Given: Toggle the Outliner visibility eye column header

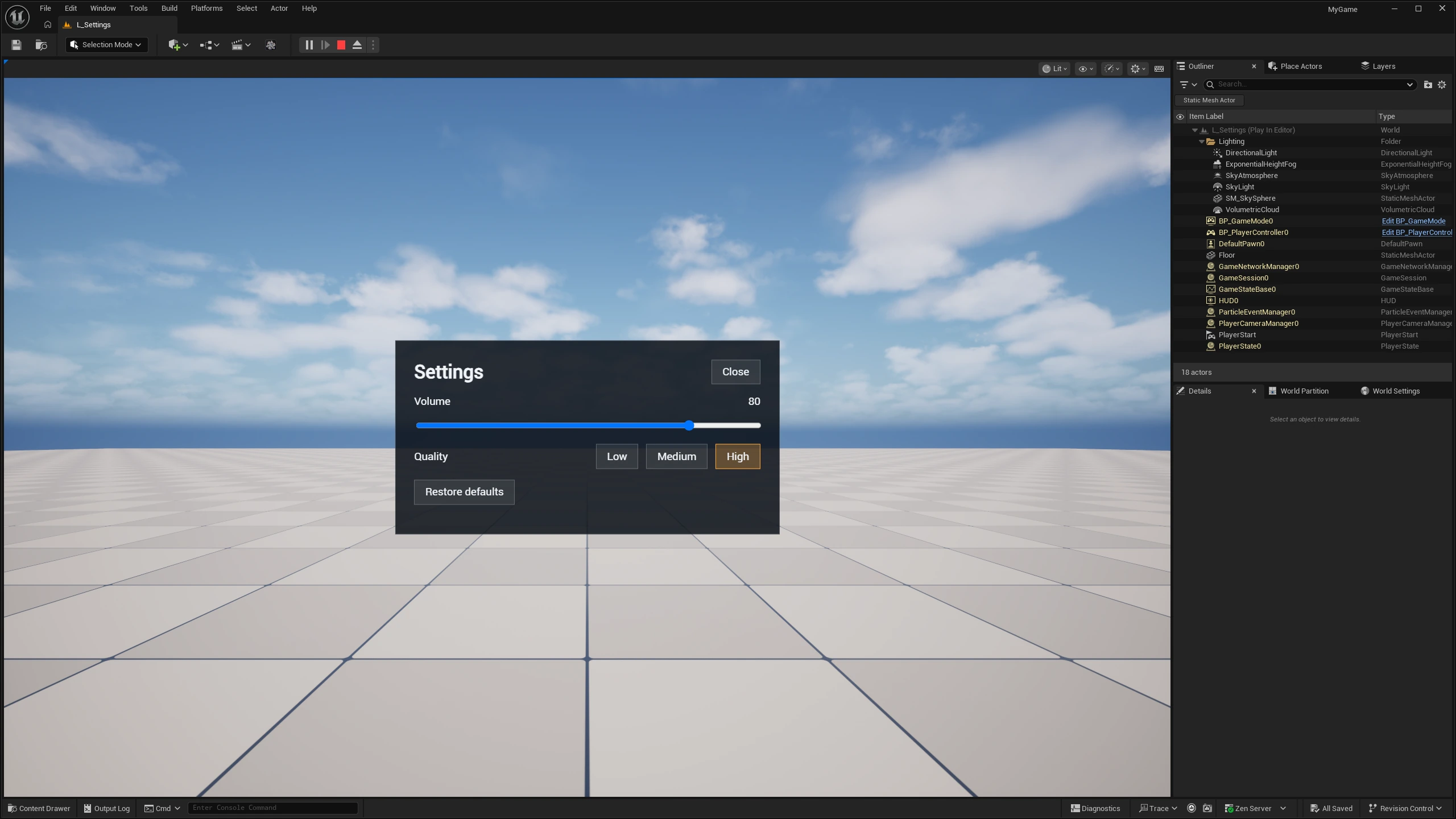Looking at the screenshot, I should coord(1180,117).
